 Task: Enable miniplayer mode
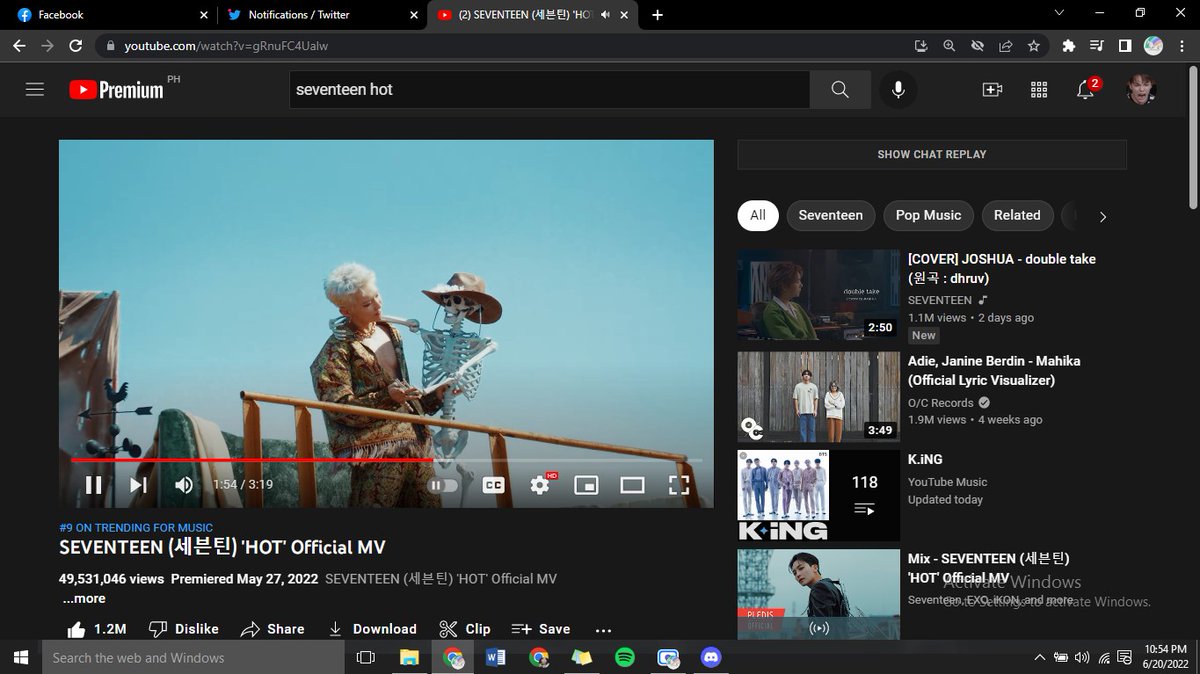point(586,485)
